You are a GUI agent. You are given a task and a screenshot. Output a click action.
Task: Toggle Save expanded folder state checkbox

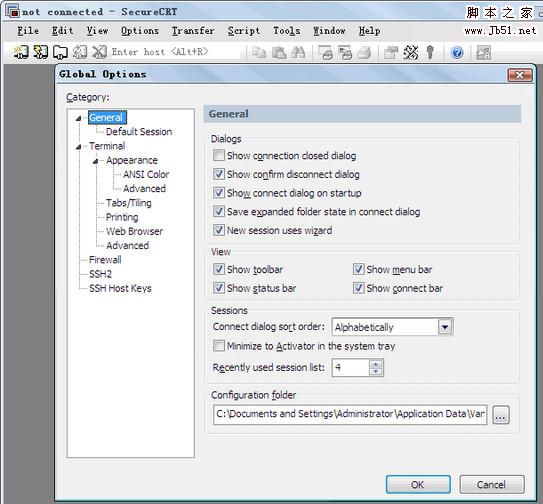[x=219, y=211]
